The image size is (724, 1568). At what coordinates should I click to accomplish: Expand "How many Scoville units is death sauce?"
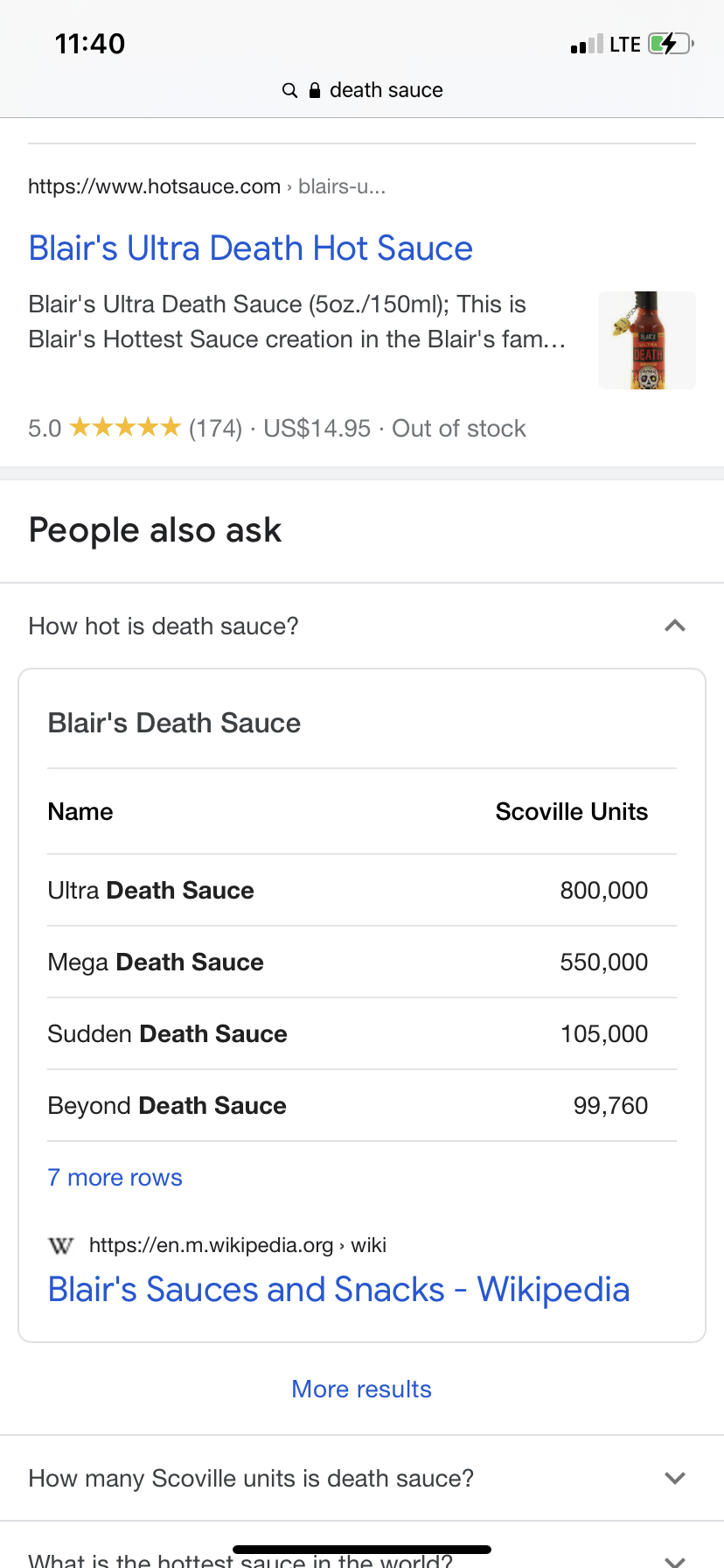[674, 1478]
